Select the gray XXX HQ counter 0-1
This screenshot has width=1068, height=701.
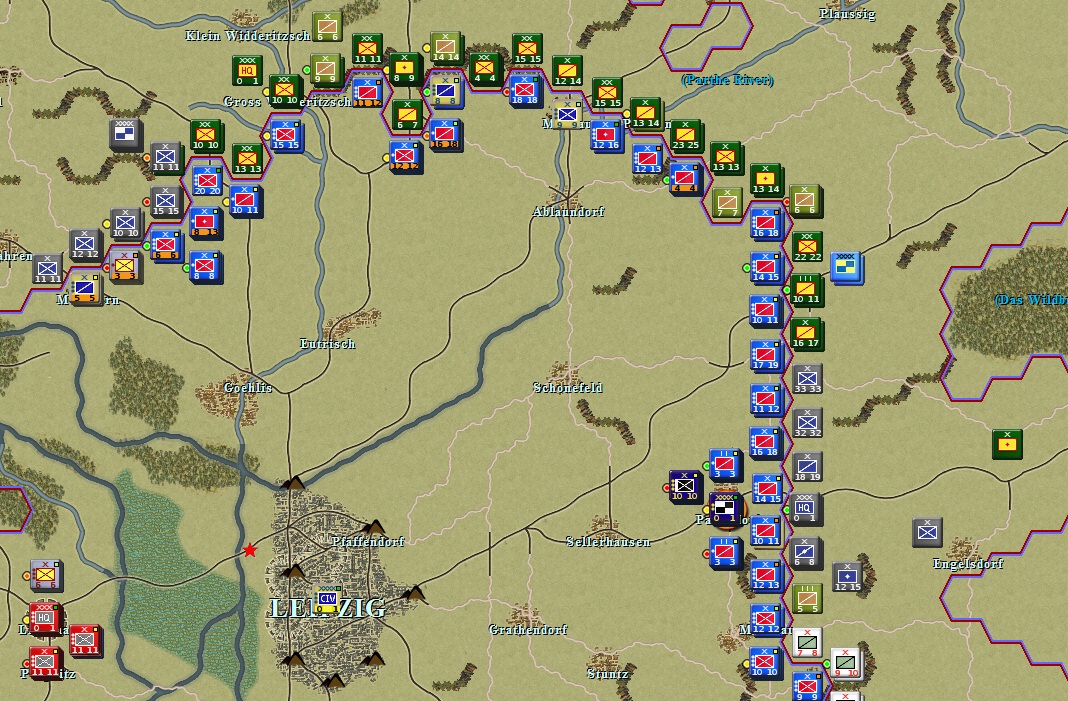click(x=805, y=508)
